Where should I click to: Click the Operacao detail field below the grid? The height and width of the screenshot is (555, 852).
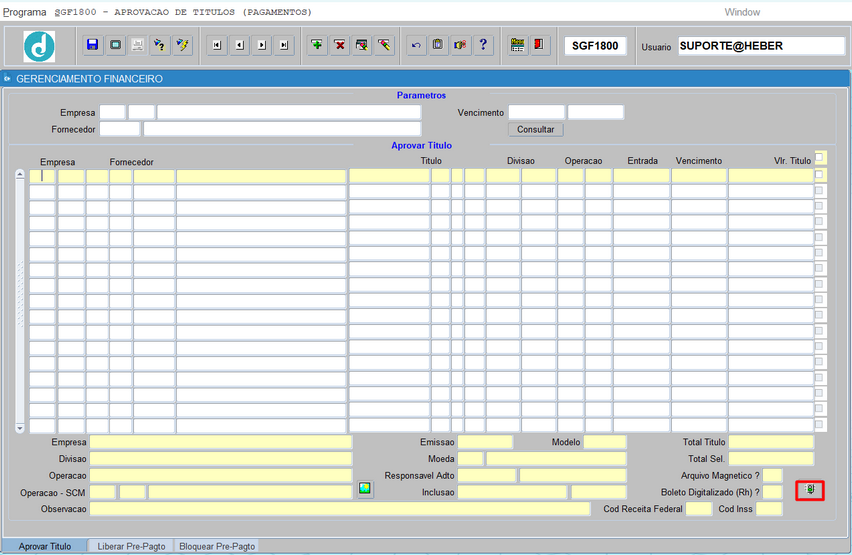221,476
